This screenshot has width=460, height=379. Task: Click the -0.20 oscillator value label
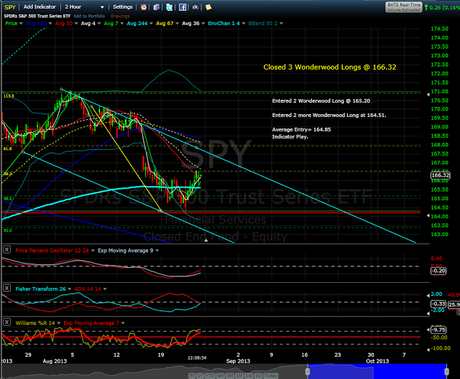(x=438, y=271)
